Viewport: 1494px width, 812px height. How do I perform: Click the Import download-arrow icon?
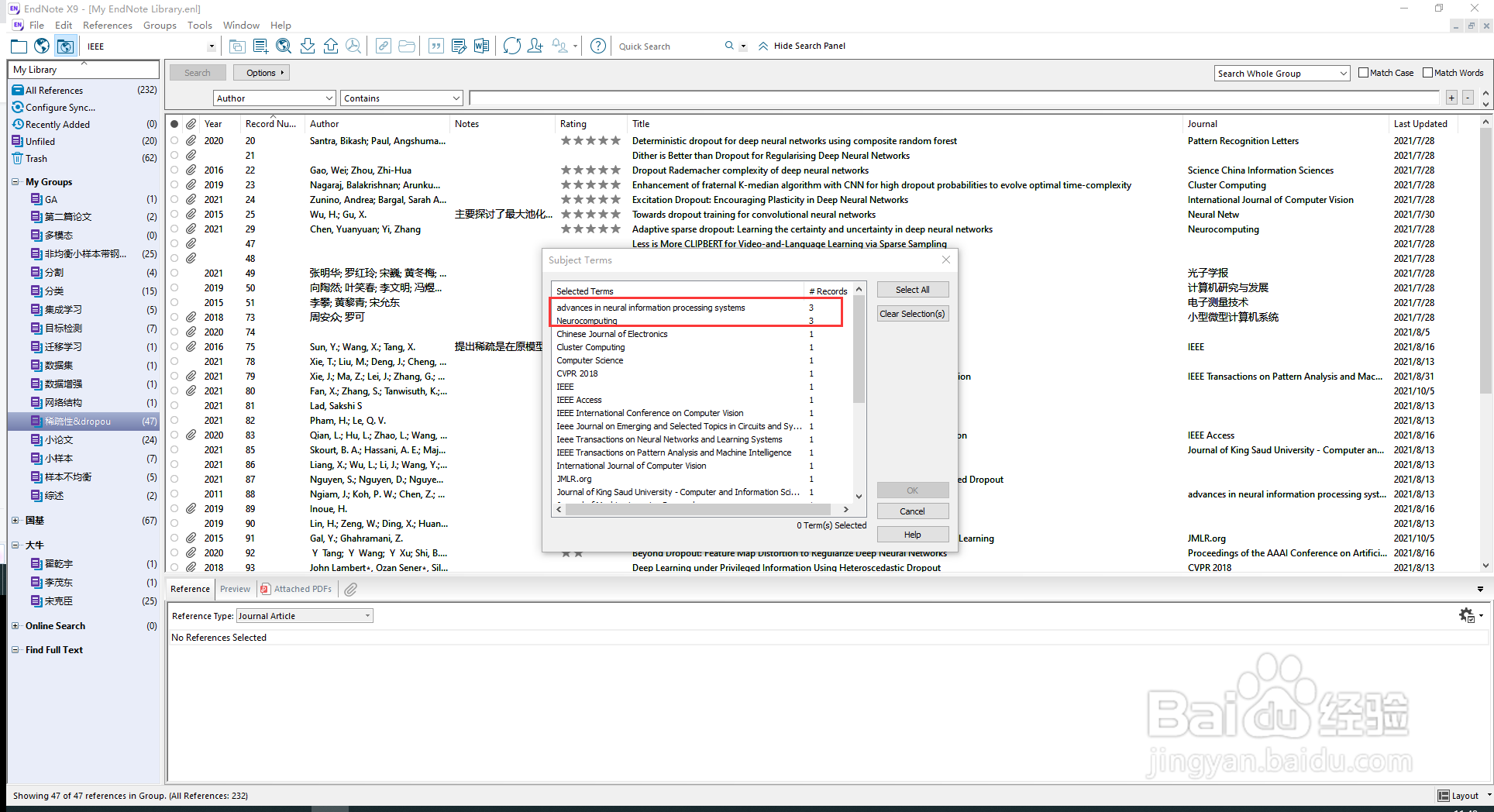point(307,46)
